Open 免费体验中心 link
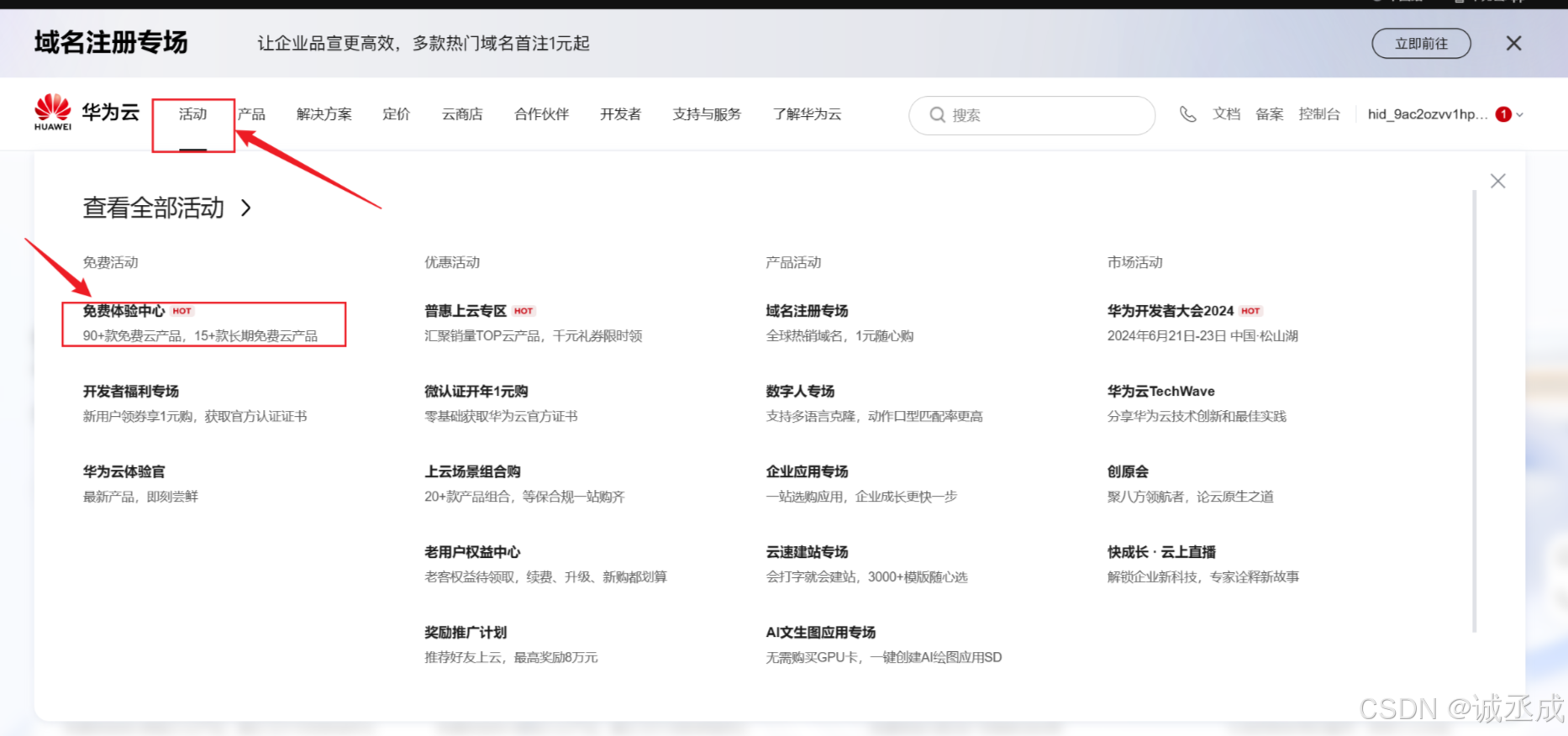This screenshot has height=736, width=1568. [x=124, y=311]
